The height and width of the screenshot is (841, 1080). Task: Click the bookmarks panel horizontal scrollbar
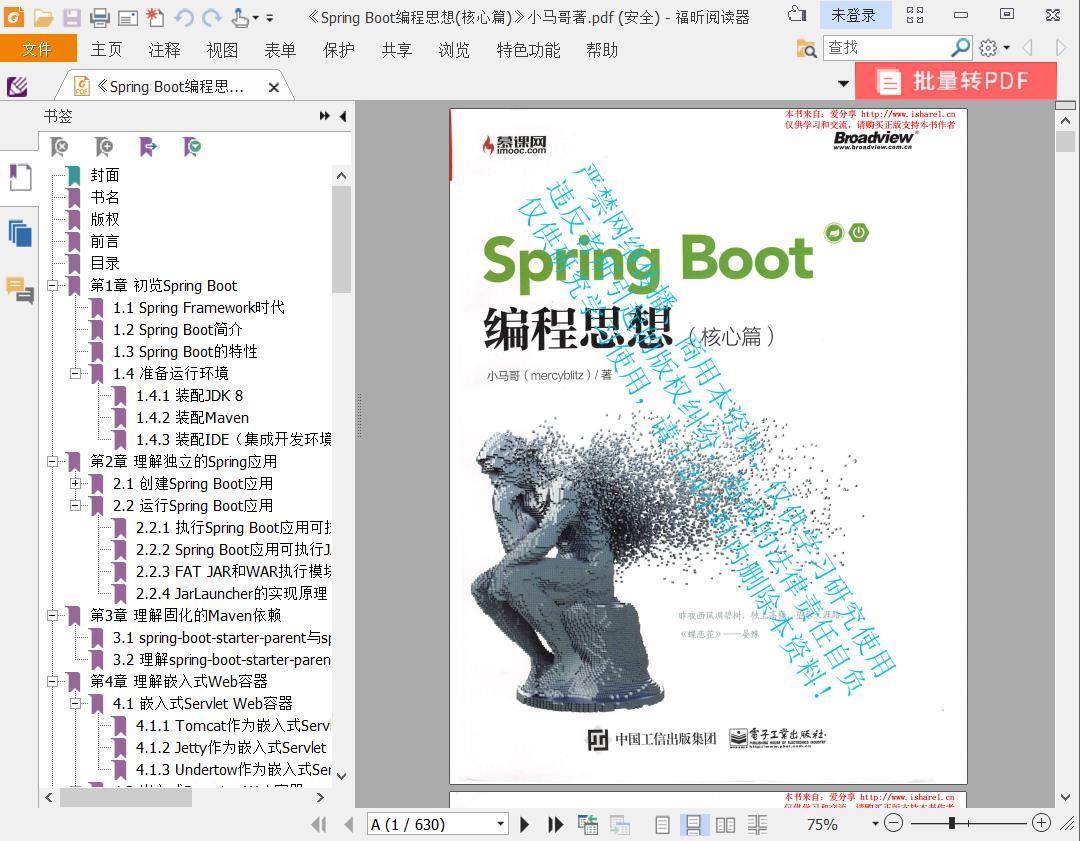[125, 798]
